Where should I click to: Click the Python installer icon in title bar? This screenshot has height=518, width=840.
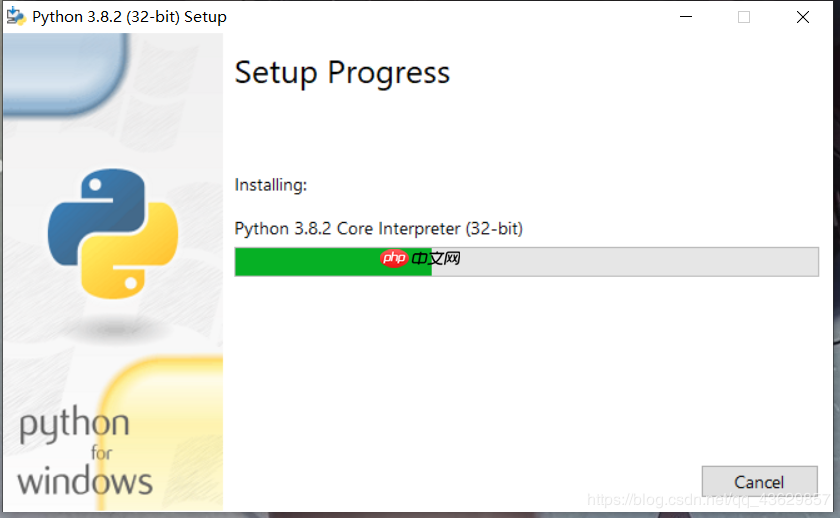pos(16,17)
